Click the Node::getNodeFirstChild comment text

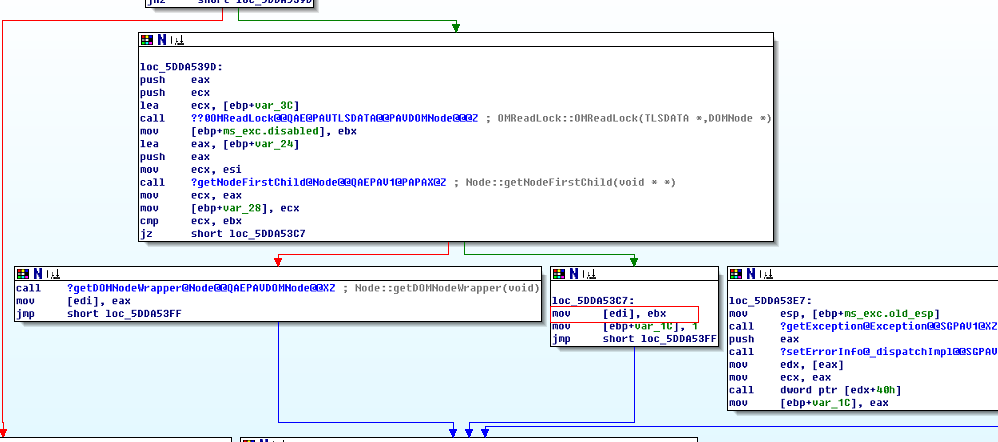570,182
